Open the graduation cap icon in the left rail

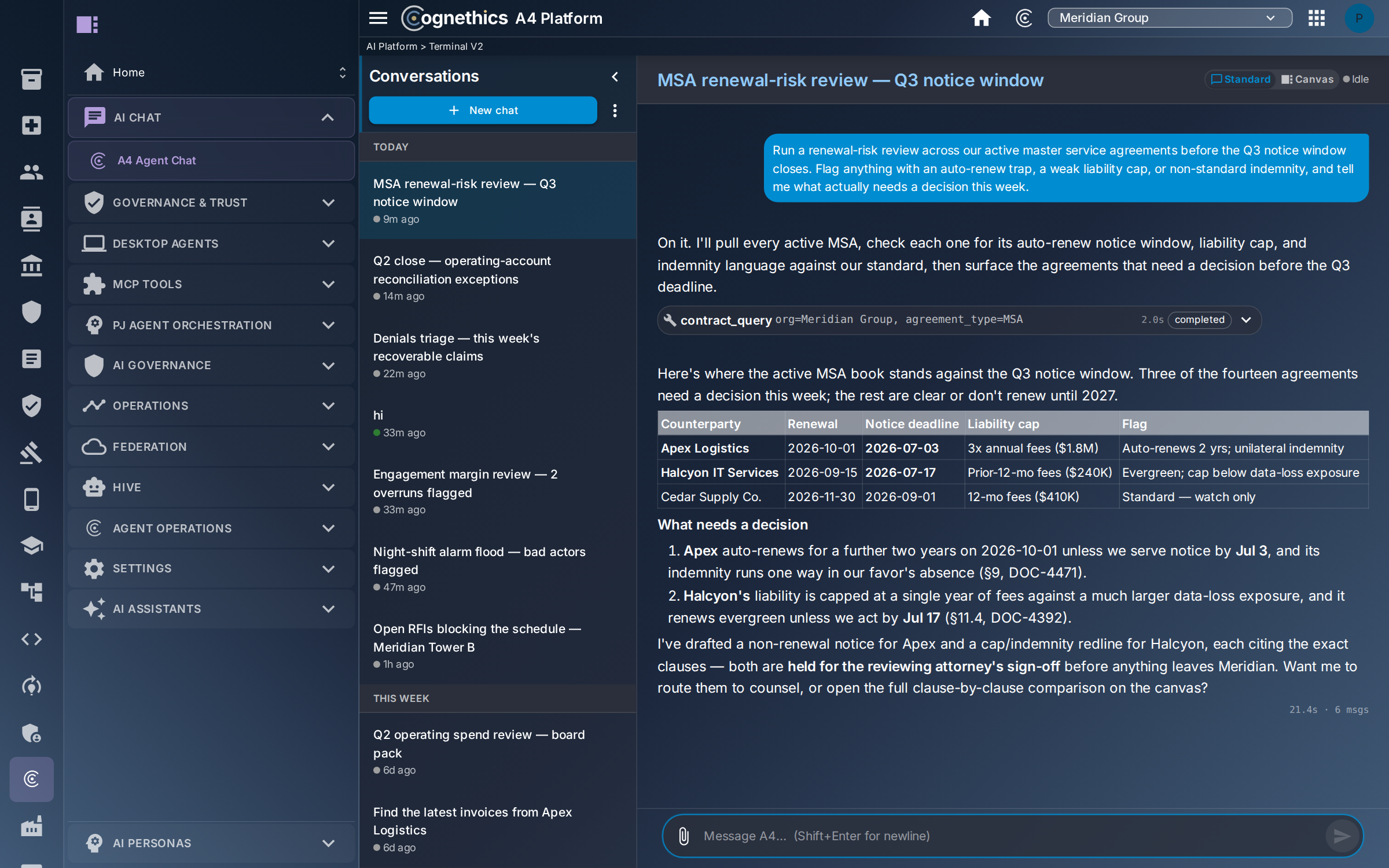(31, 545)
